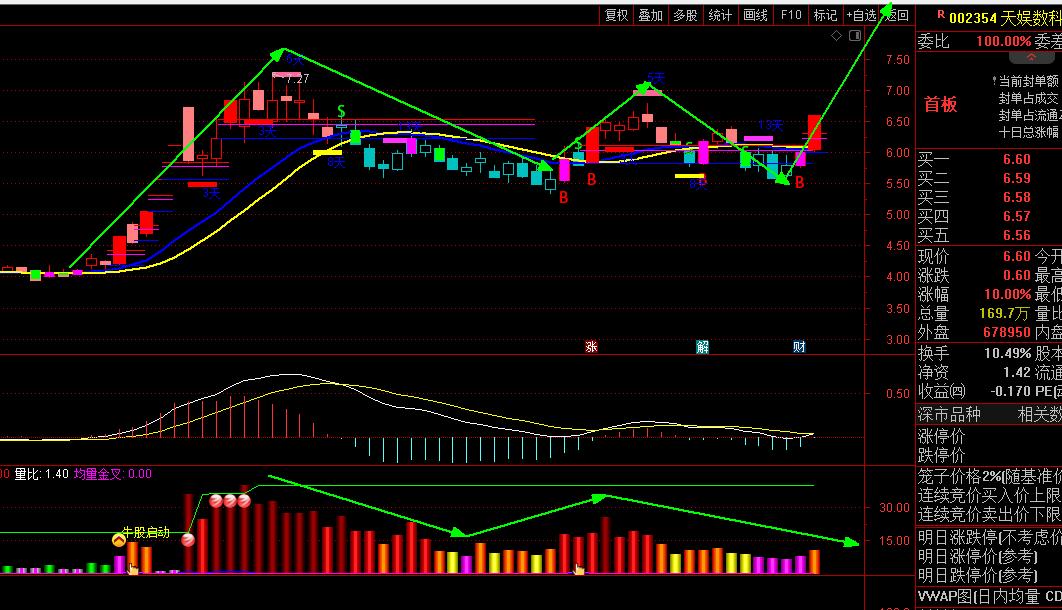Open the 复权 adjustment menu

616,15
